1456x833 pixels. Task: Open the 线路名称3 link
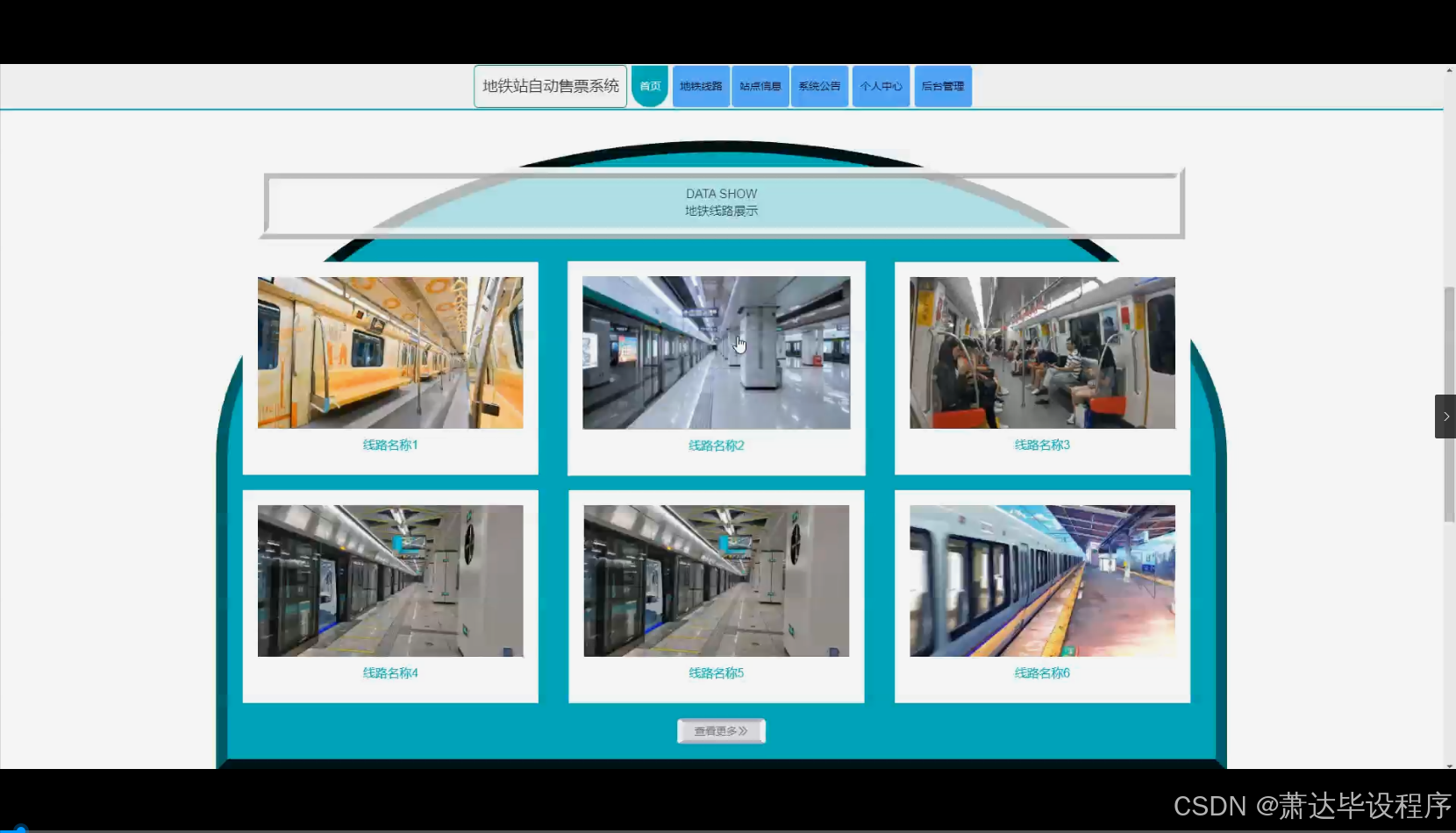pyautogui.click(x=1042, y=445)
